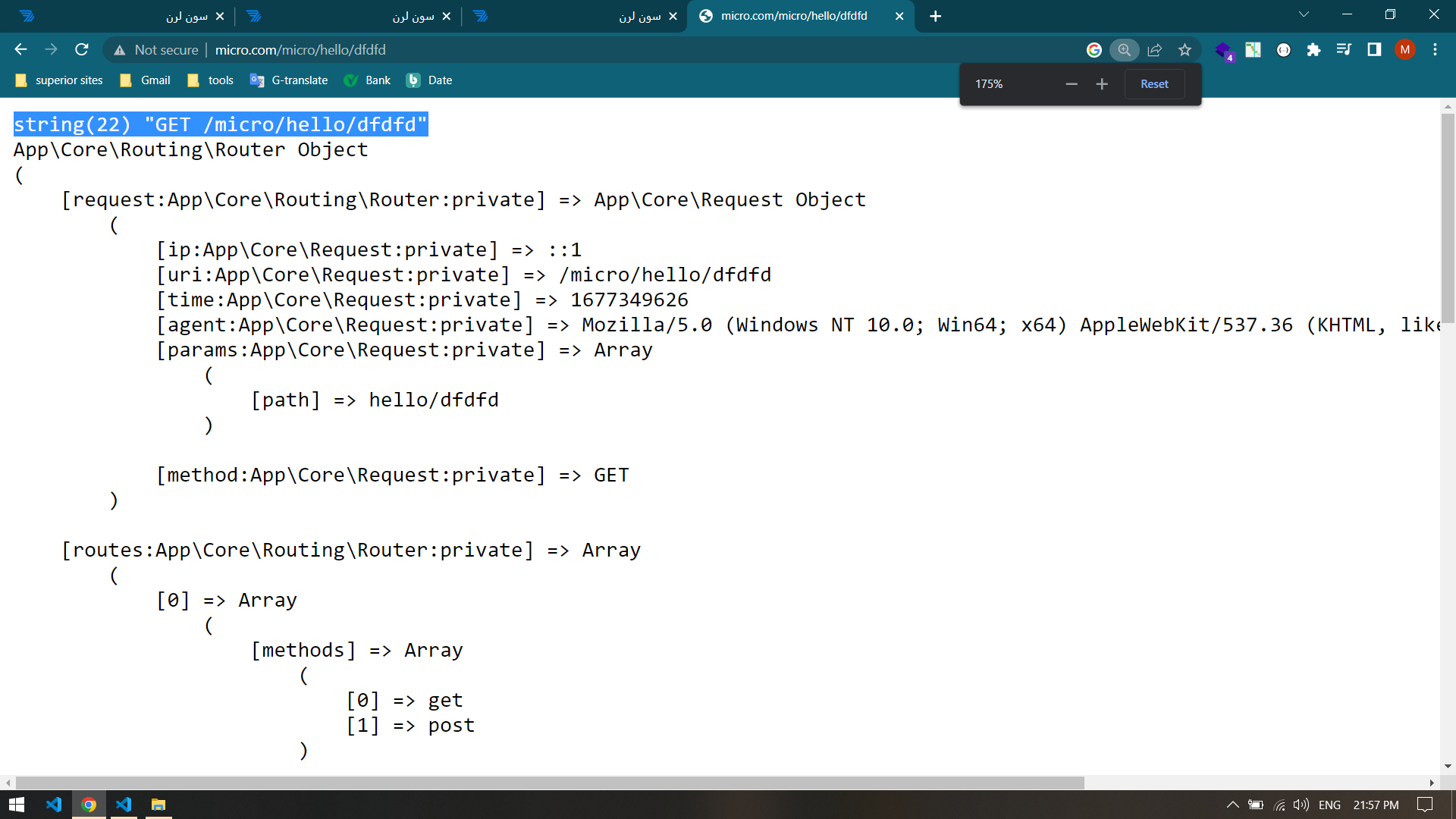Image resolution: width=1456 pixels, height=819 pixels.
Task: Open the Gmail bookmark folder
Action: (145, 80)
